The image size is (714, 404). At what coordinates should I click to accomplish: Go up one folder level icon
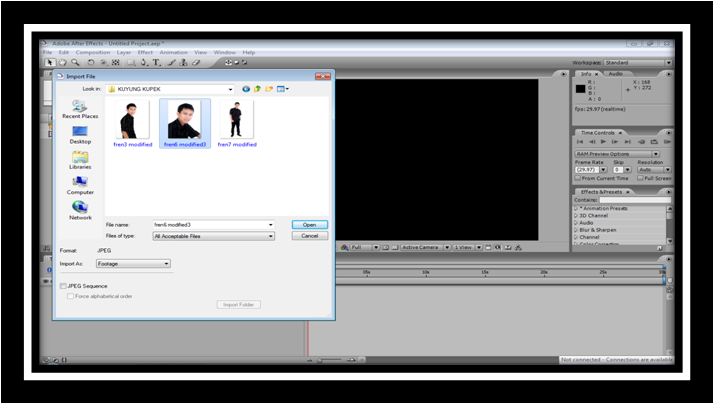click(x=257, y=89)
